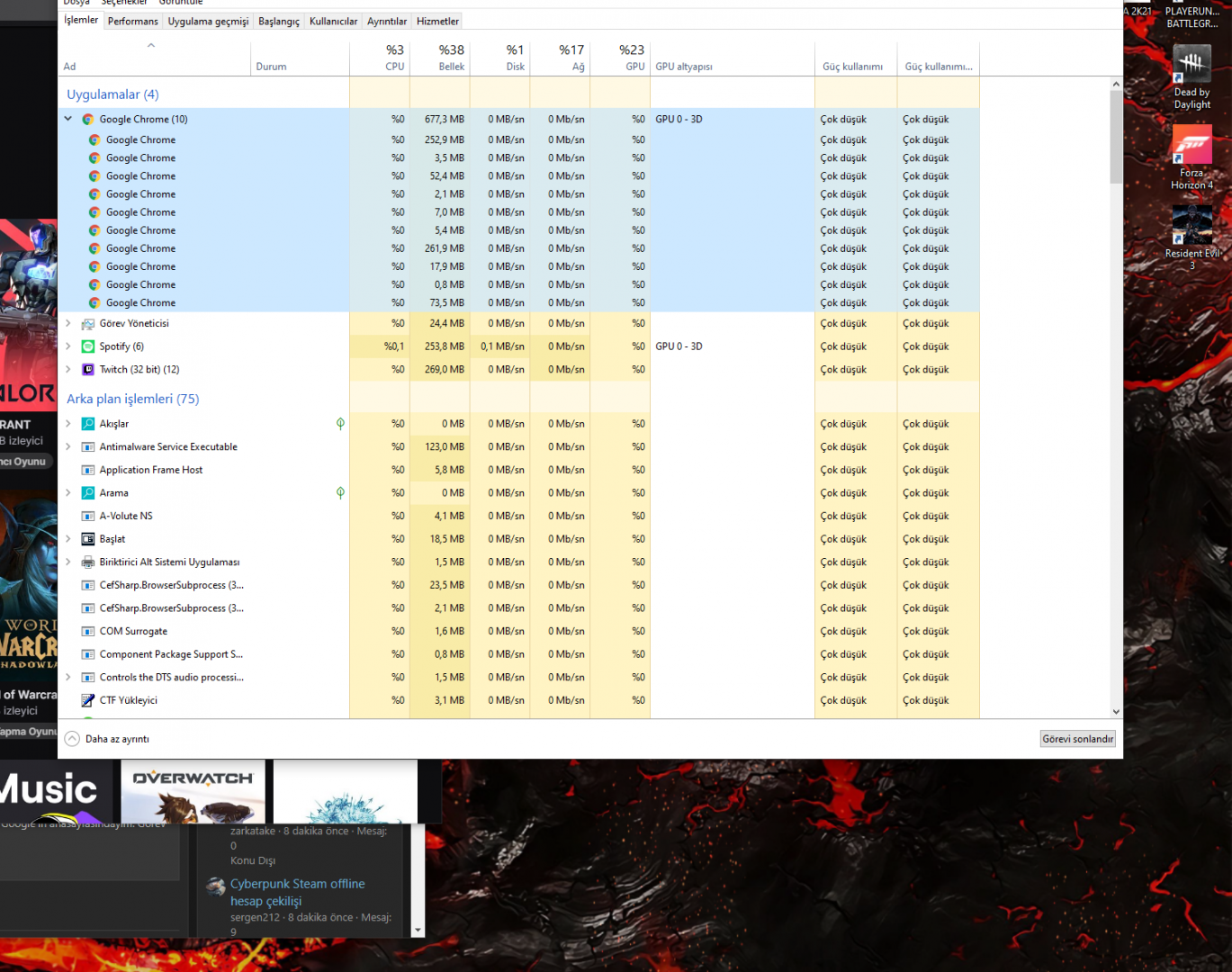Select the CefSharp.BrowserSubprocess row using 2,1 MB
The height and width of the screenshot is (972, 1232).
click(x=518, y=608)
